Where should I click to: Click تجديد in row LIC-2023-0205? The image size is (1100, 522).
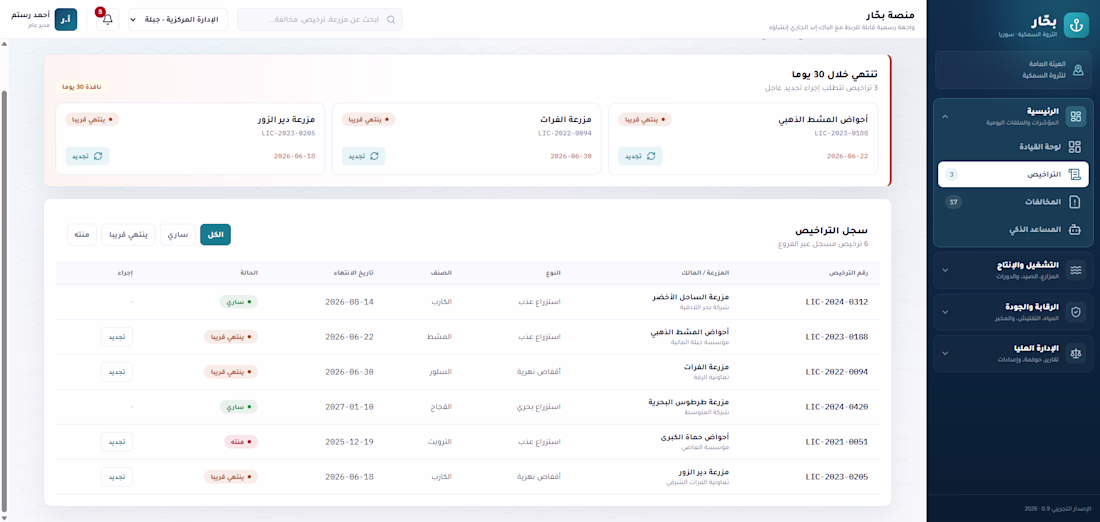[x=116, y=477]
